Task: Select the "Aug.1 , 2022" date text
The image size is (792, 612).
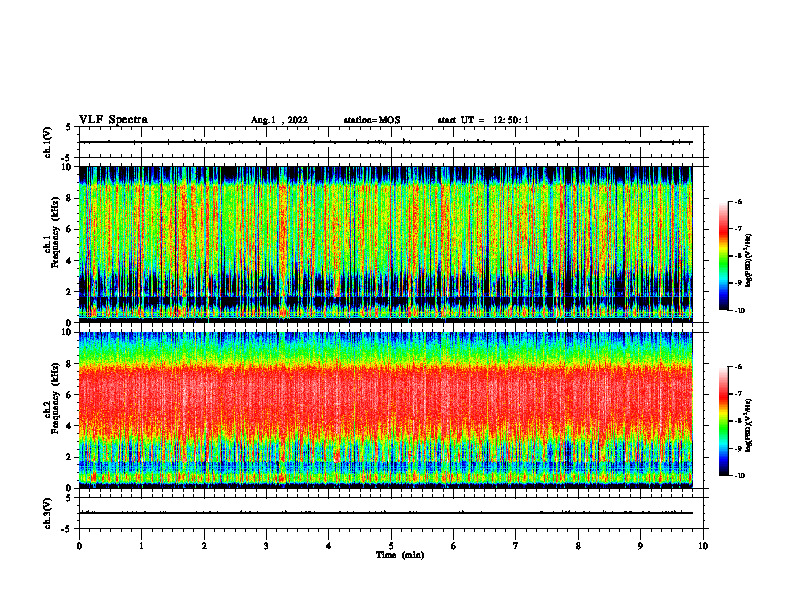Action: pyautogui.click(x=279, y=120)
